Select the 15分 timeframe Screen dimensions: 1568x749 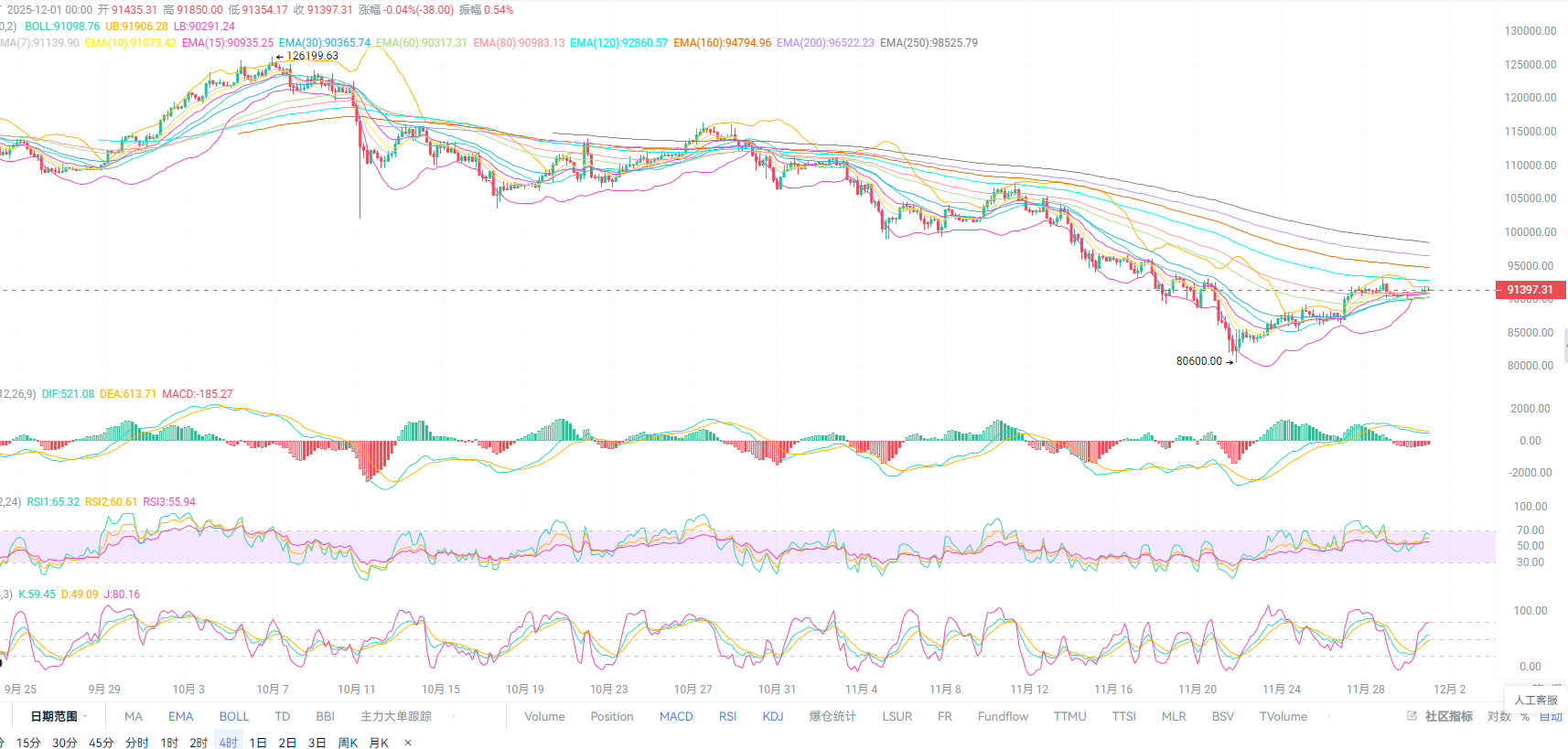(28, 743)
